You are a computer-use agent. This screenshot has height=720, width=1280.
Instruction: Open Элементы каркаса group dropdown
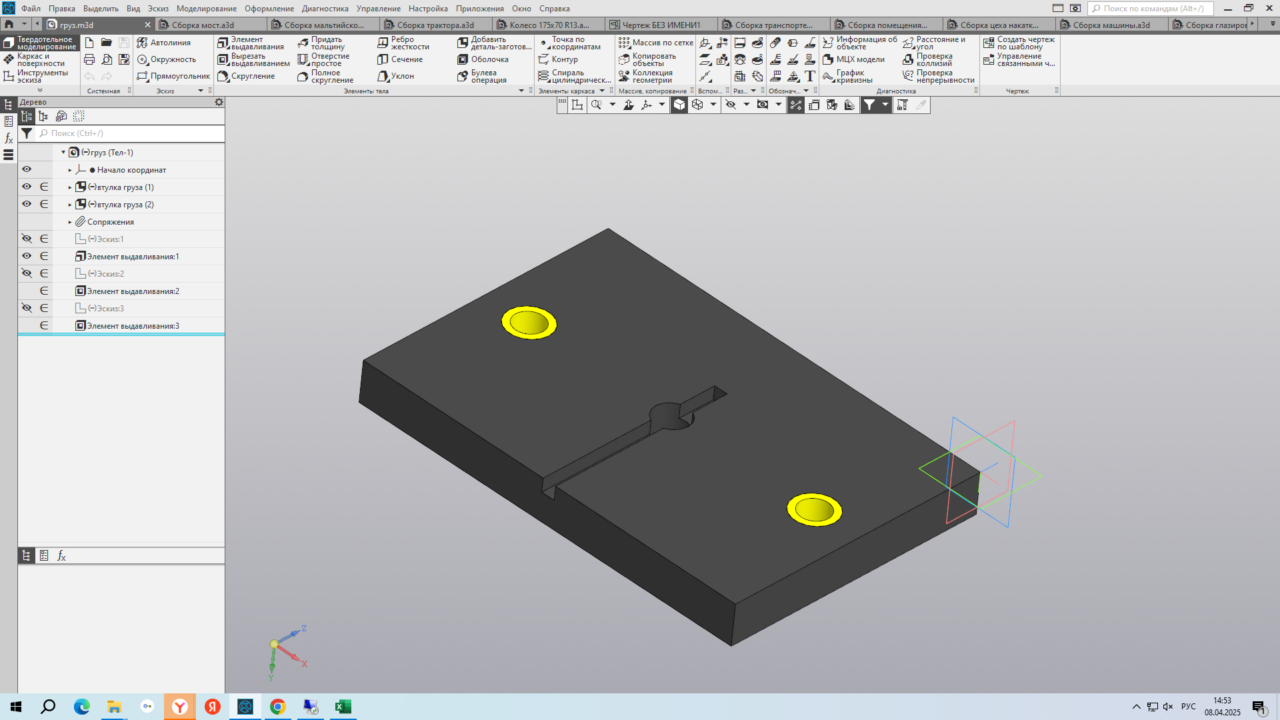tap(602, 91)
